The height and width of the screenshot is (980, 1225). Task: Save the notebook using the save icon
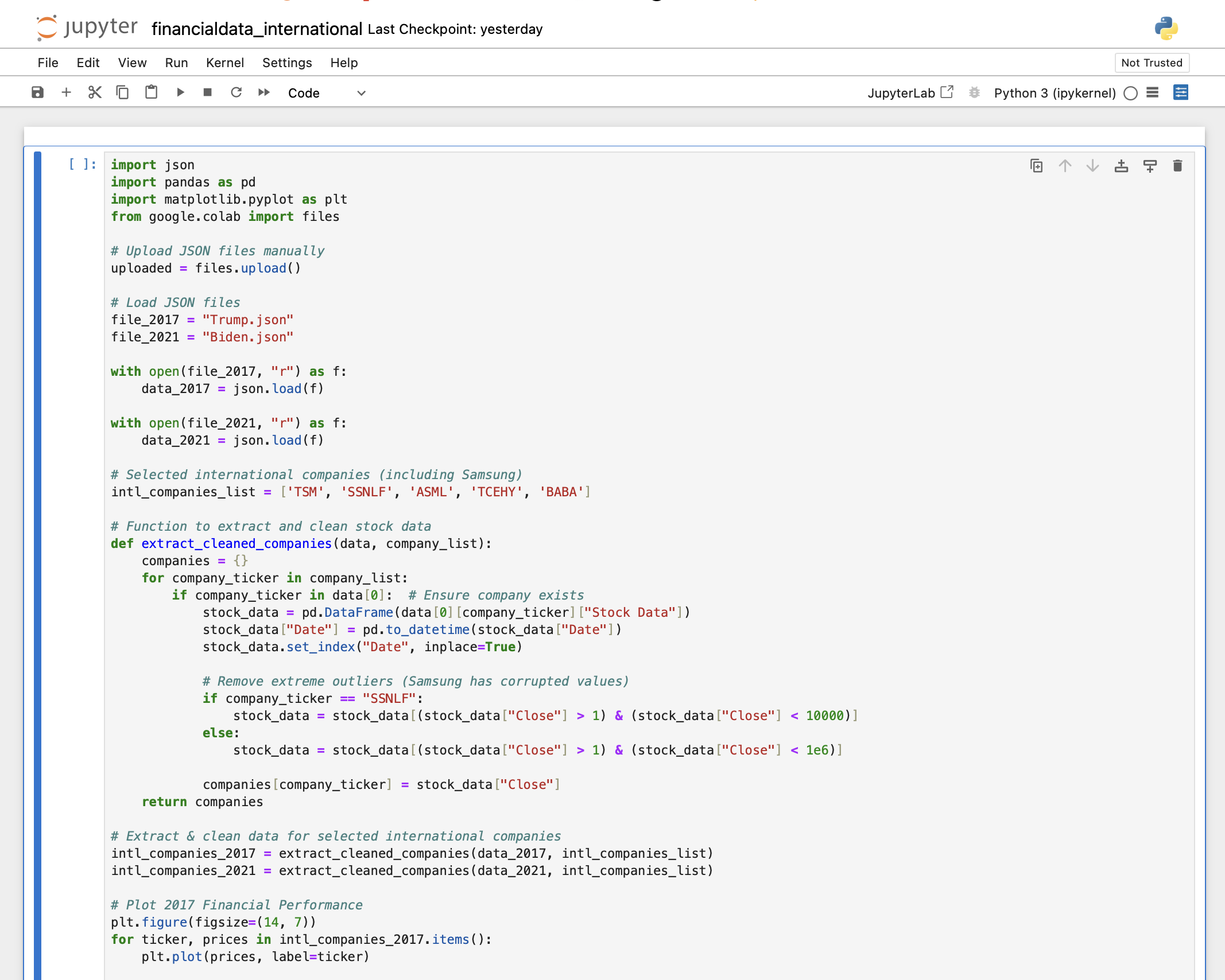(37, 92)
